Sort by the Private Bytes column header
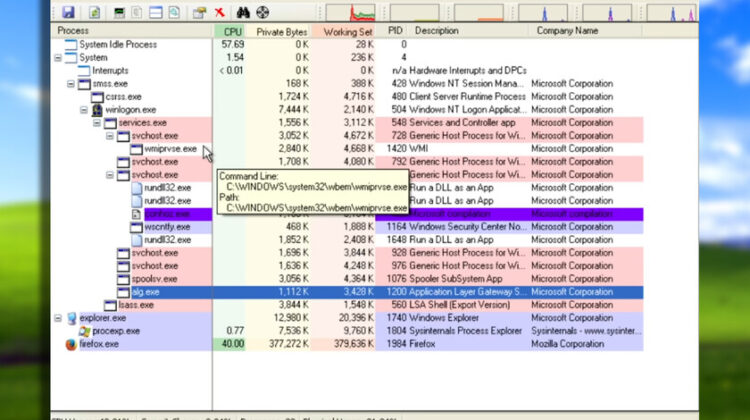This screenshot has width=750, height=420. [278, 31]
